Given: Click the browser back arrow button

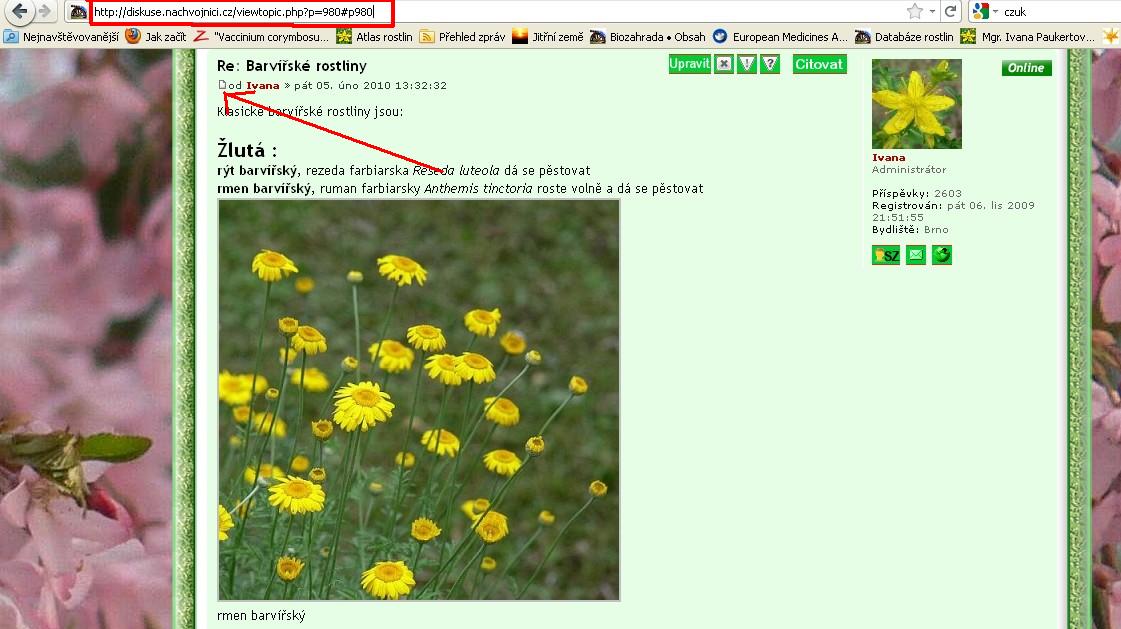Looking at the screenshot, I should [x=20, y=12].
